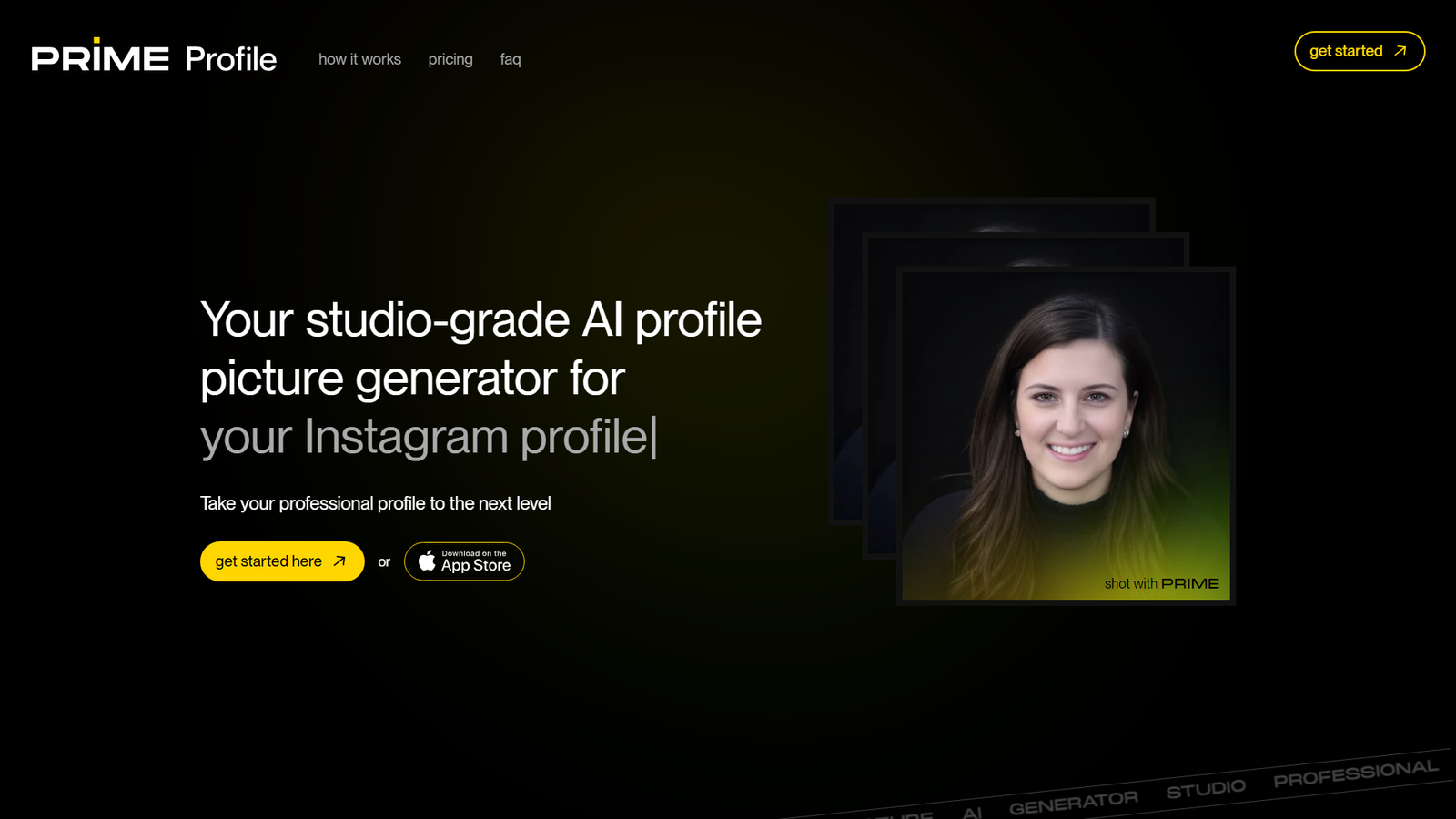Click 'Take your professional profile to the next level'
The height and width of the screenshot is (819, 1456).
tap(375, 503)
